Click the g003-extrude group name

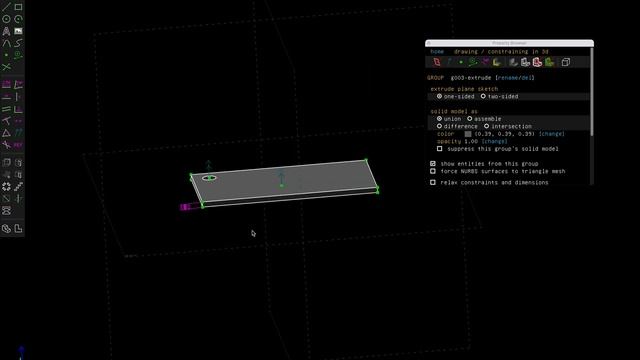click(471, 78)
